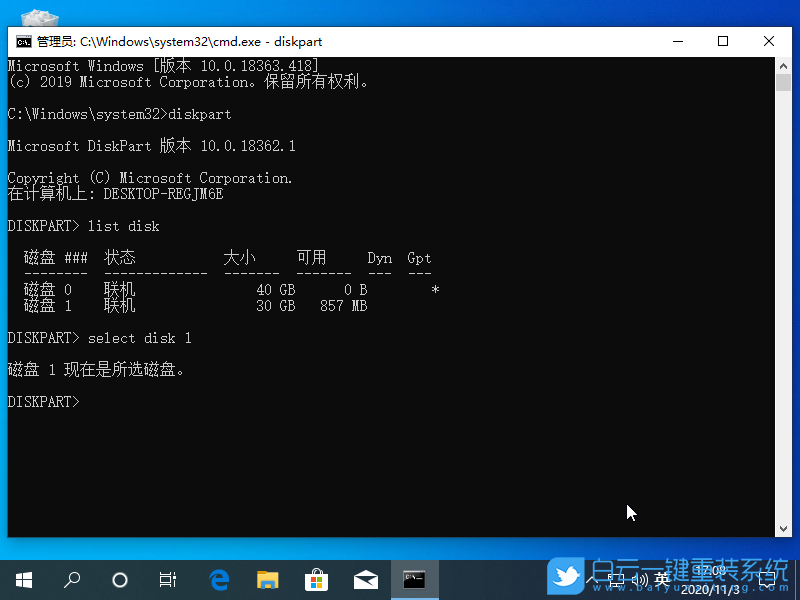Open the Mail app from taskbar
800x600 pixels.
click(x=365, y=579)
